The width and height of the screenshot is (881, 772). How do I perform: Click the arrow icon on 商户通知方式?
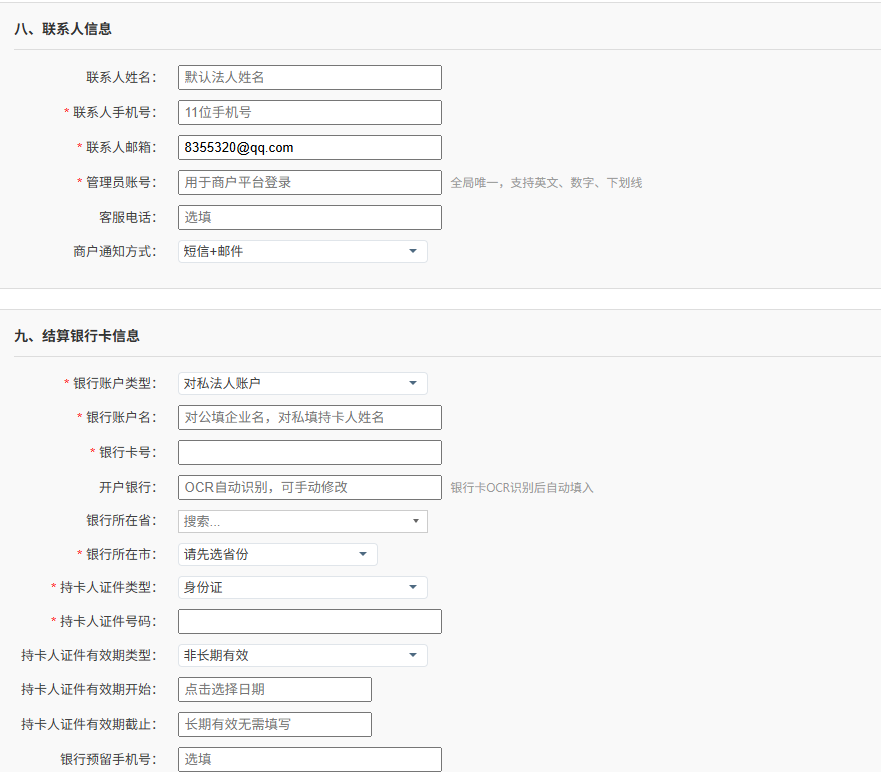coord(413,252)
